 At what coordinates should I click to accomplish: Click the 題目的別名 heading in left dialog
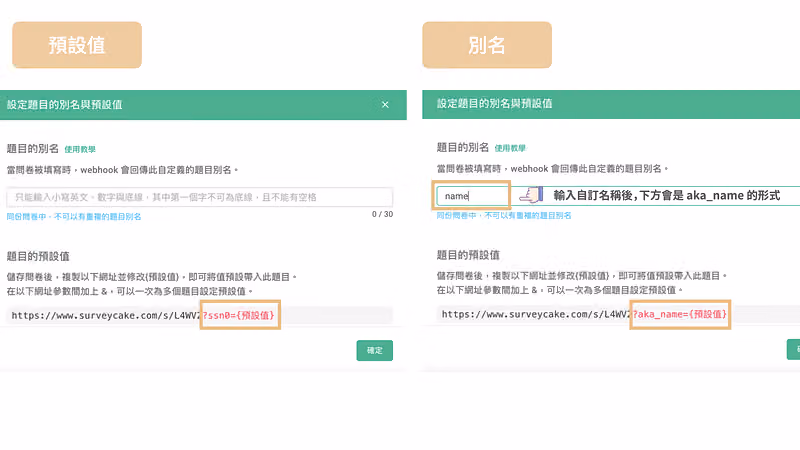tap(33, 148)
